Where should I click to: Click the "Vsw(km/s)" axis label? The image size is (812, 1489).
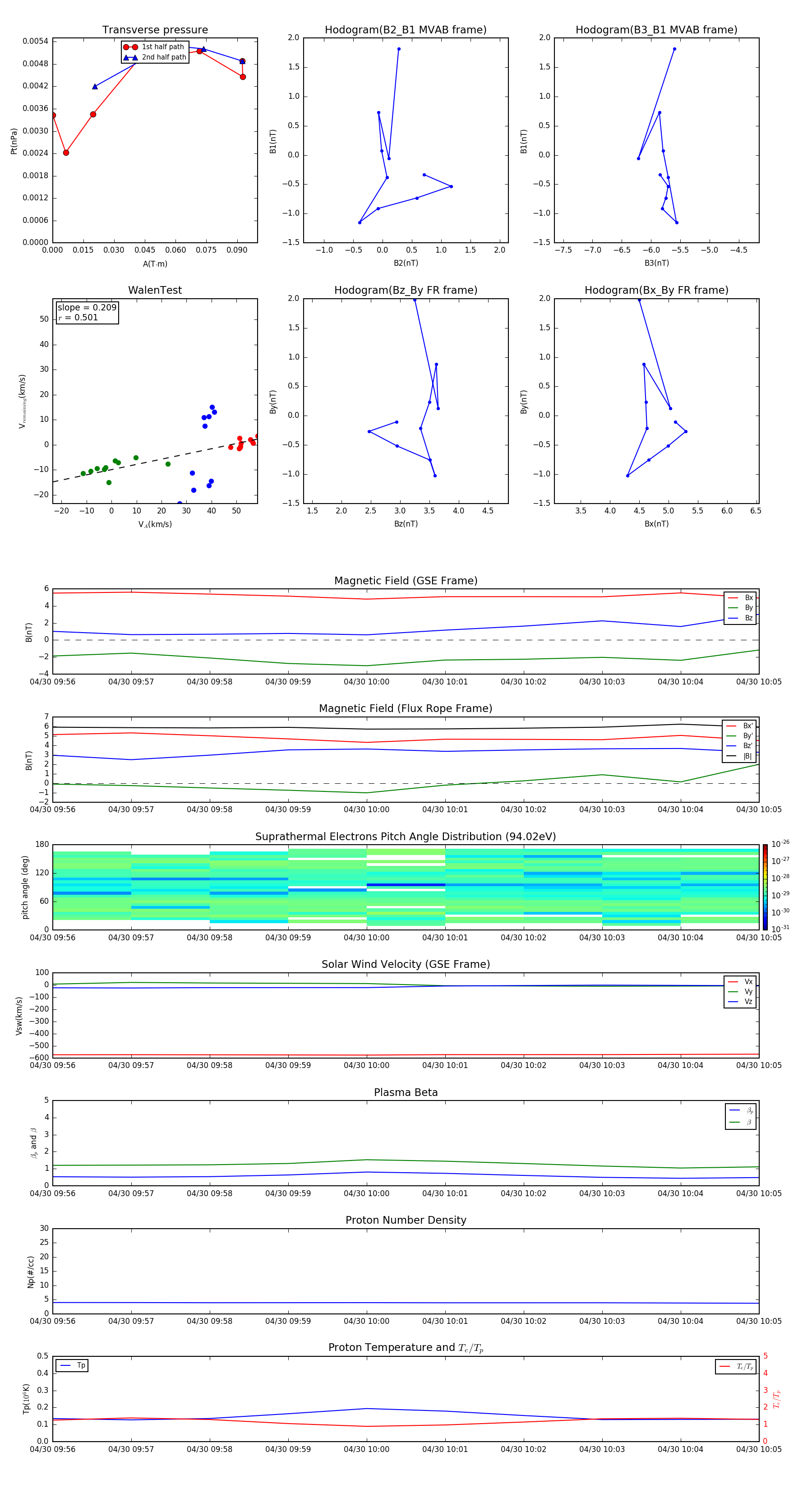point(18,1016)
